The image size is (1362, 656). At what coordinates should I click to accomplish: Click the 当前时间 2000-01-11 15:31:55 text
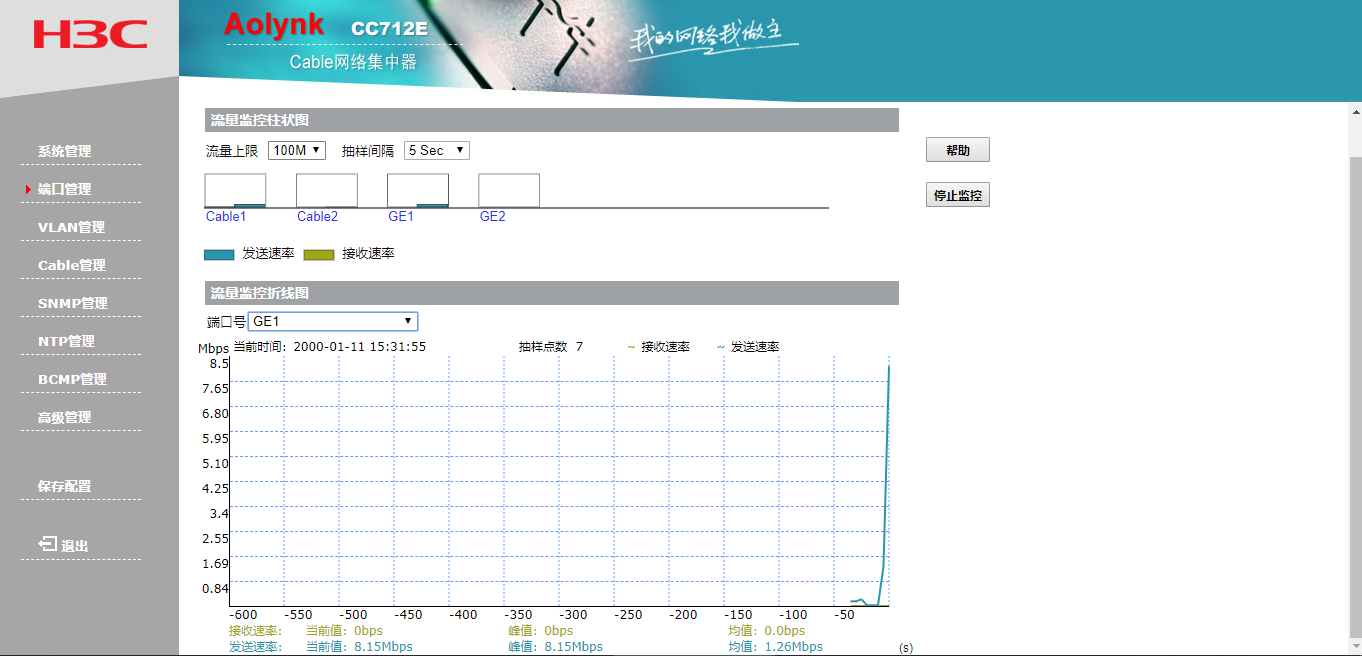point(329,347)
